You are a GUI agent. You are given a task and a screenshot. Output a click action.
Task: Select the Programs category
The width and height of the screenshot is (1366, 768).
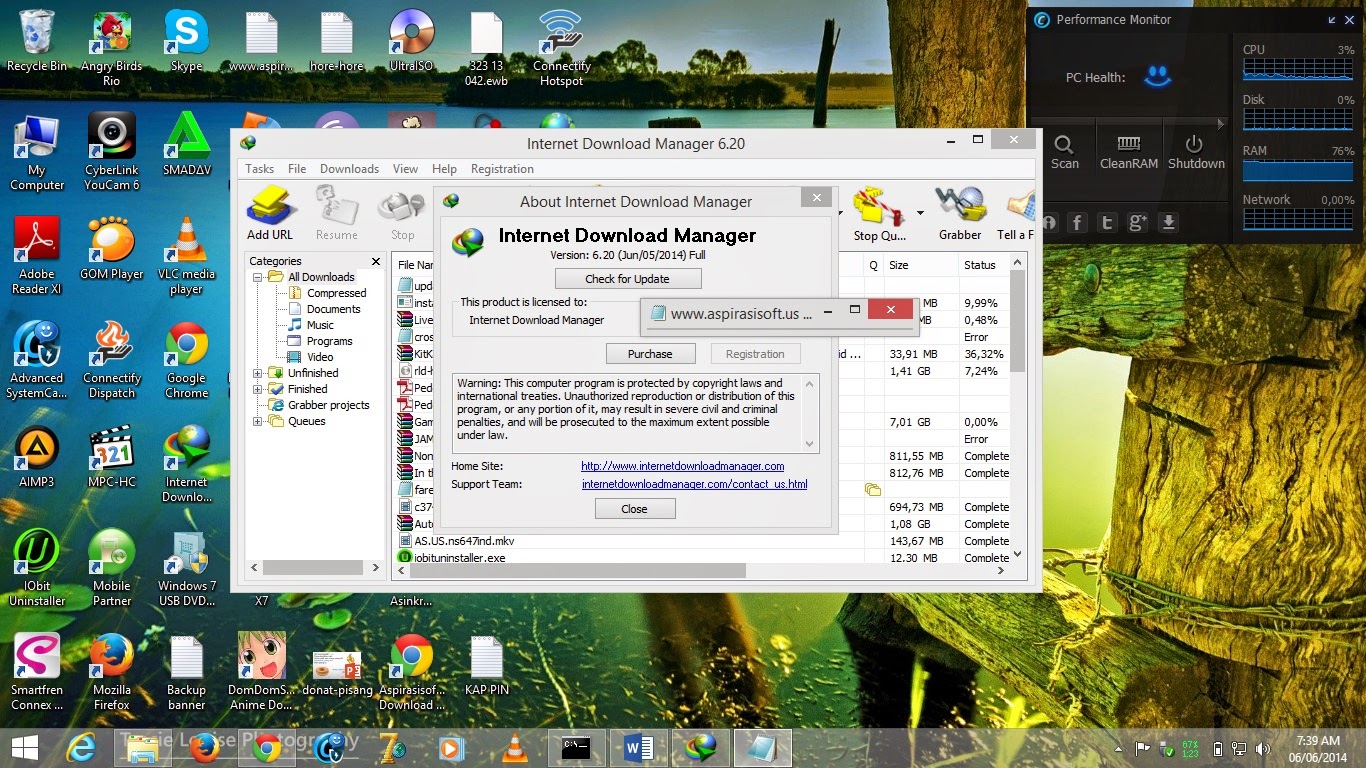(x=329, y=341)
